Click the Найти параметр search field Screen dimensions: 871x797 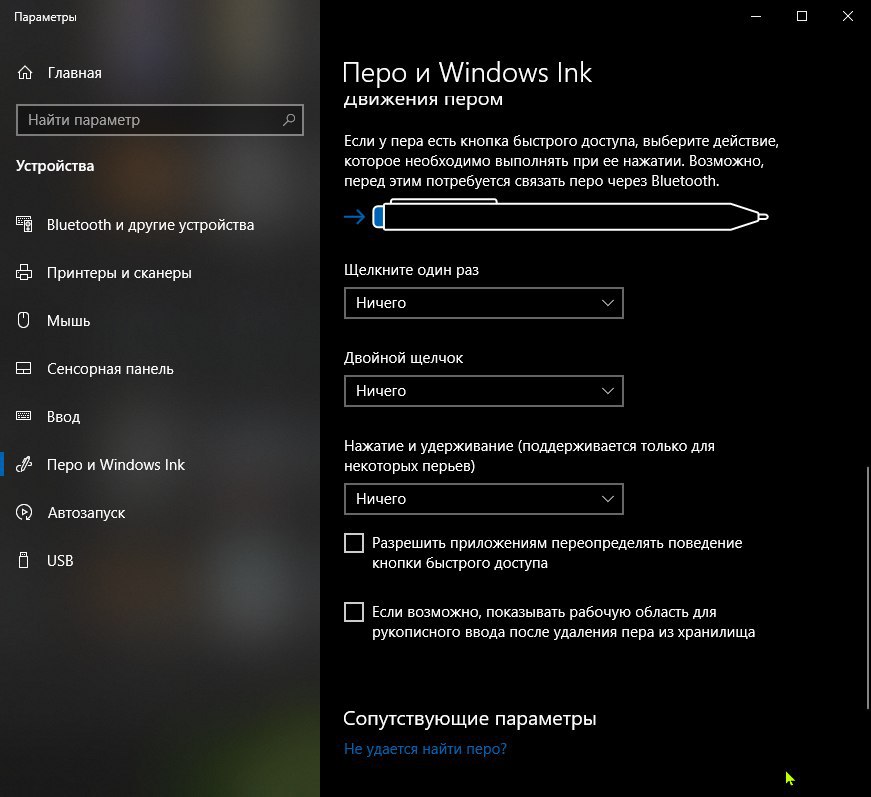(160, 120)
